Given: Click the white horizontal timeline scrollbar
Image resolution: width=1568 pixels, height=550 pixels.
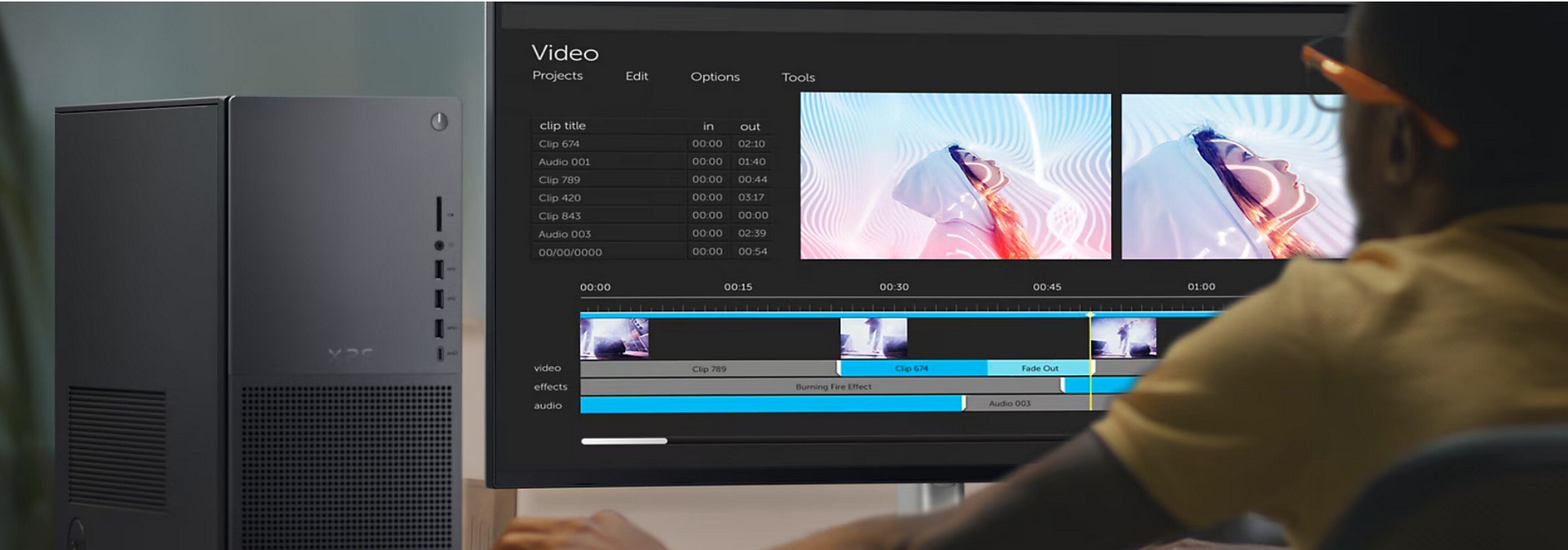Looking at the screenshot, I should tap(623, 441).
